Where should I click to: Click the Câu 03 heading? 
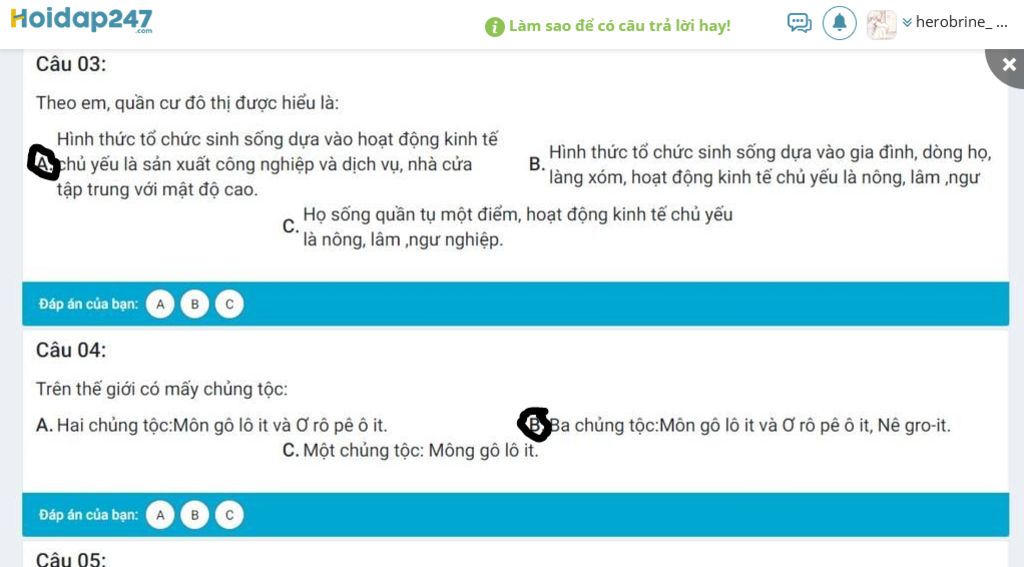coord(71,64)
